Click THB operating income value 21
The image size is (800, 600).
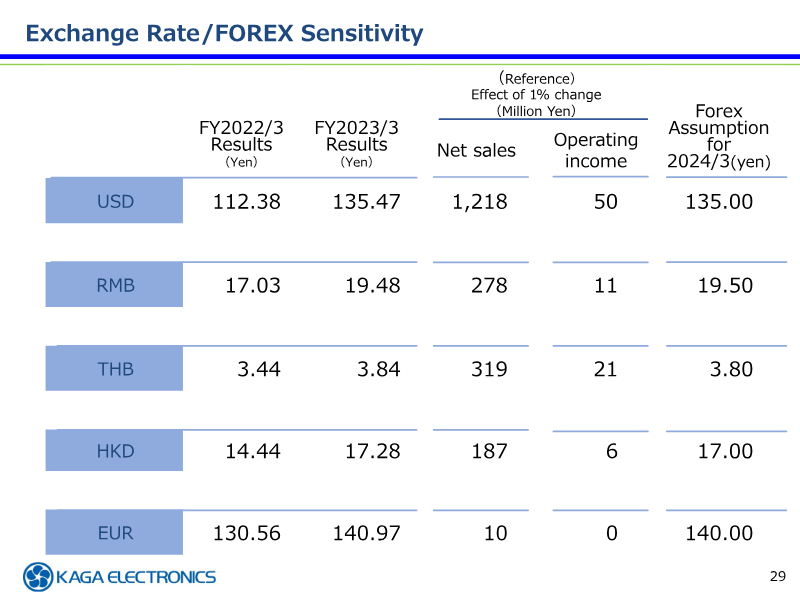click(x=605, y=369)
